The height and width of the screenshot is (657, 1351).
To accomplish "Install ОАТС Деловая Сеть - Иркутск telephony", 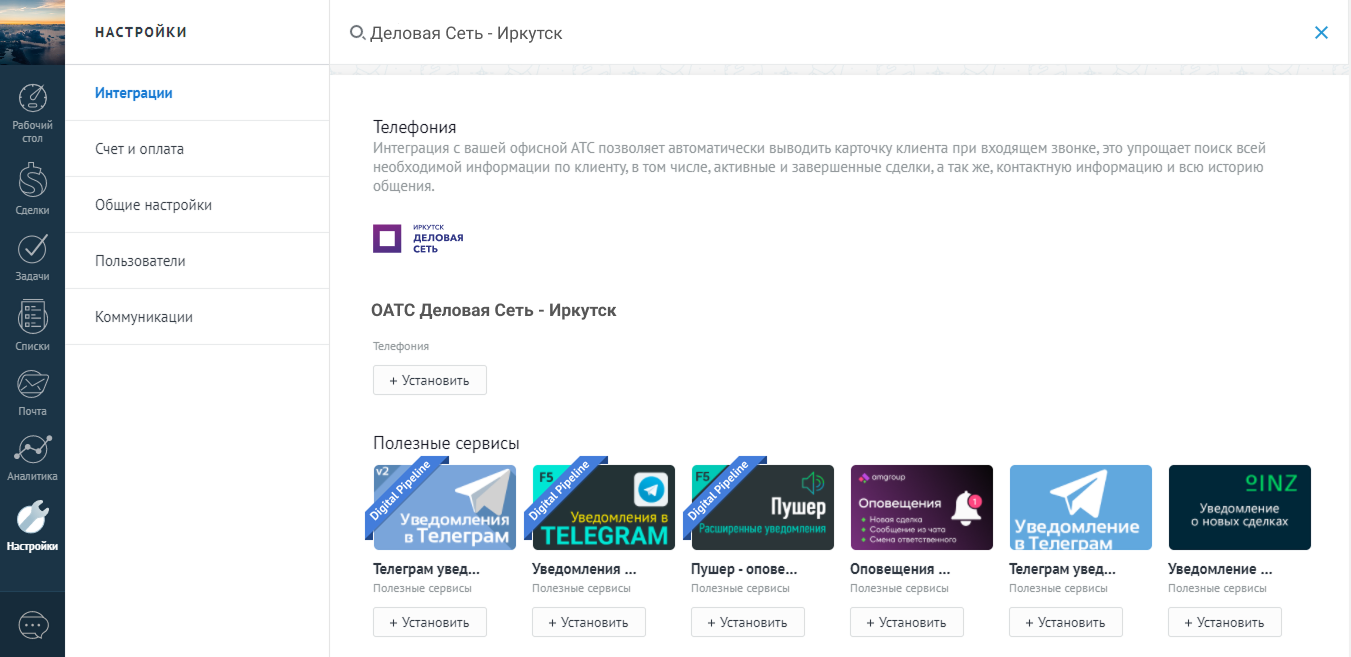I will tap(429, 380).
